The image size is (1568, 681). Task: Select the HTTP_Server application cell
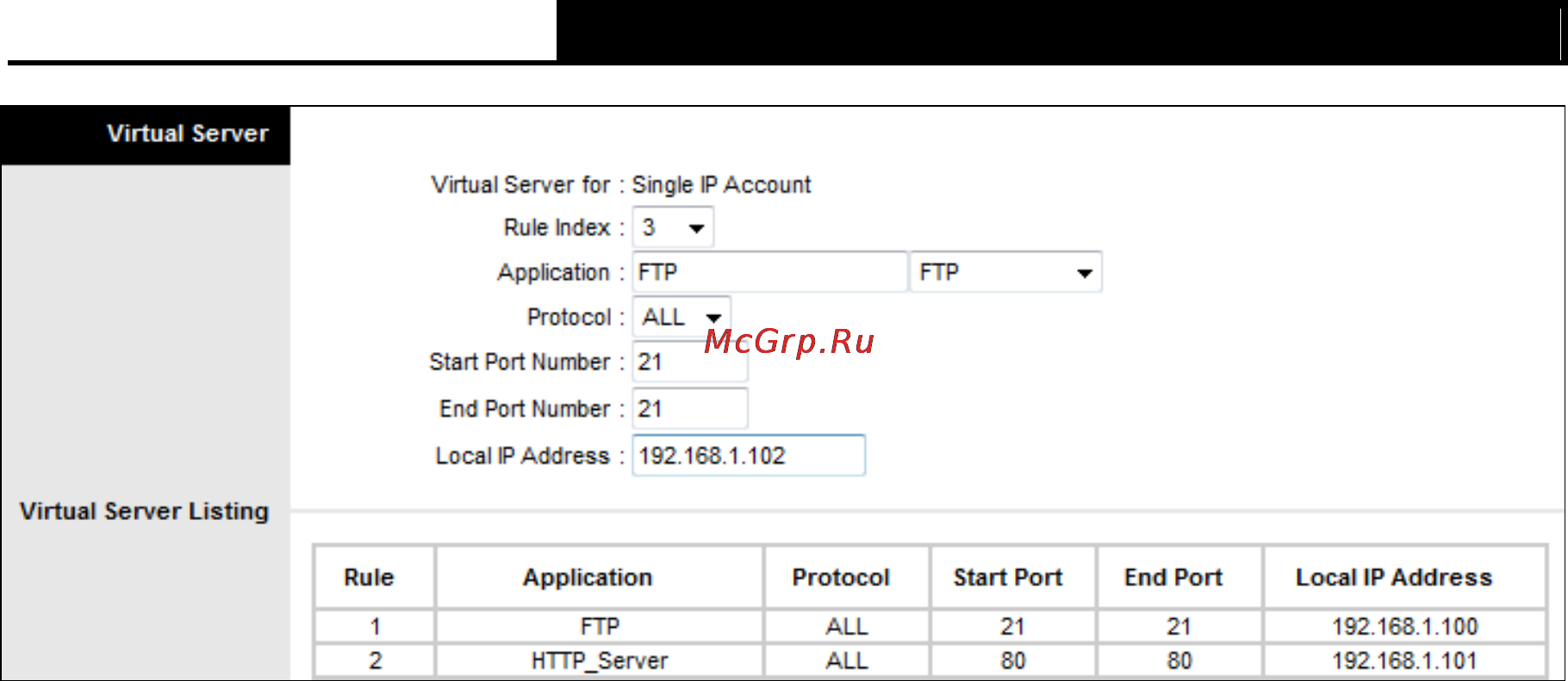coord(600,660)
